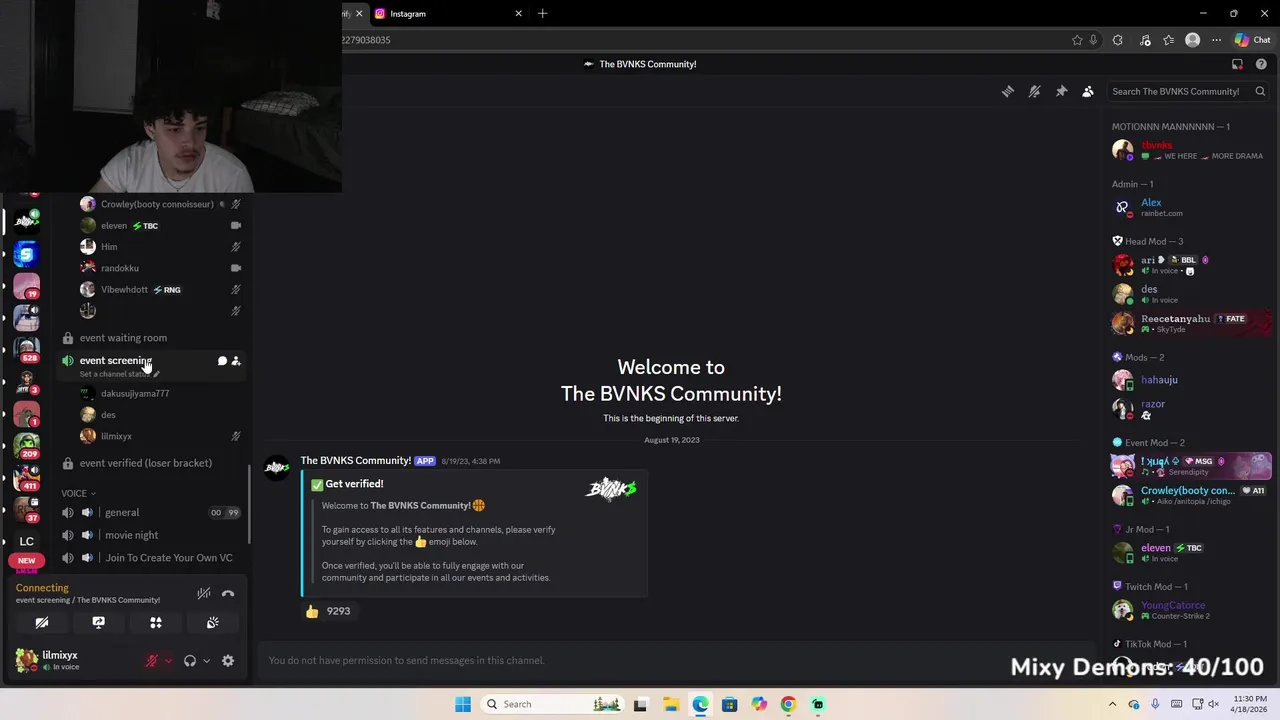
Task: Open hahauju in Mods list
Action: click(1190, 380)
